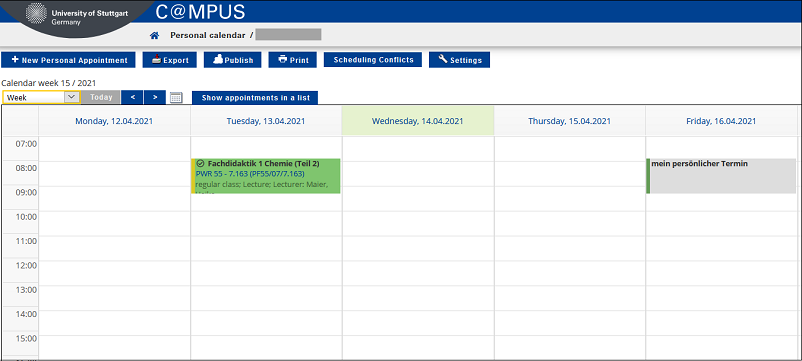
Task: Jump to Today
Action: (101, 97)
